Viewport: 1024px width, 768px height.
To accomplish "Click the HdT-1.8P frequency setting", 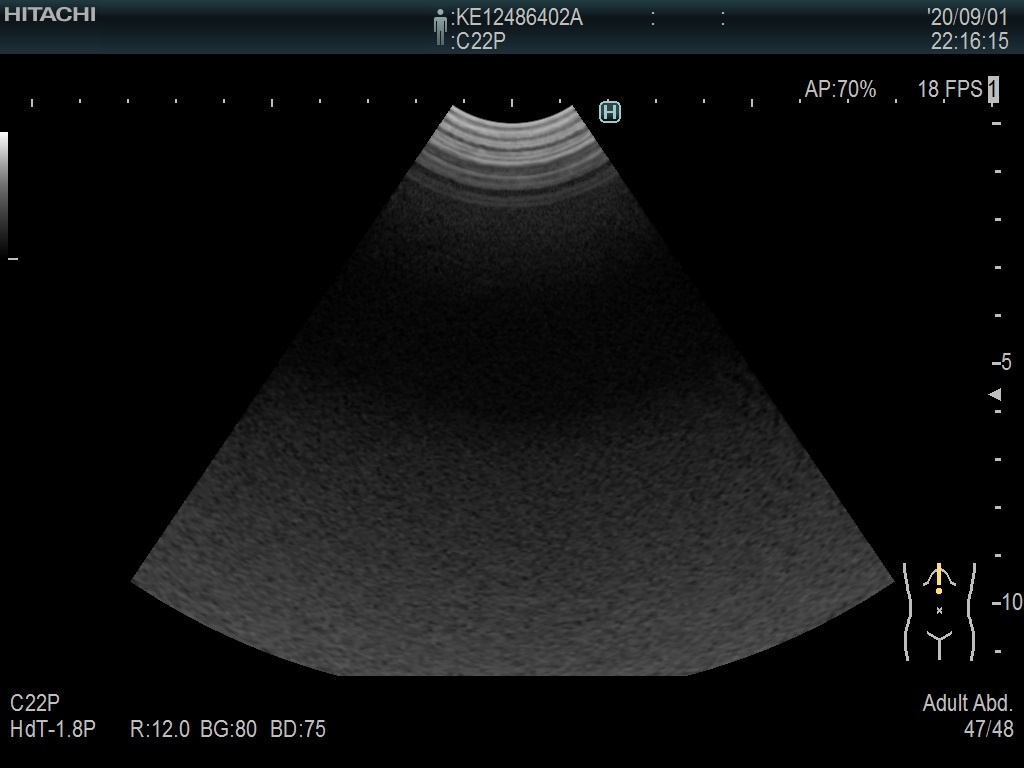I will (52, 730).
